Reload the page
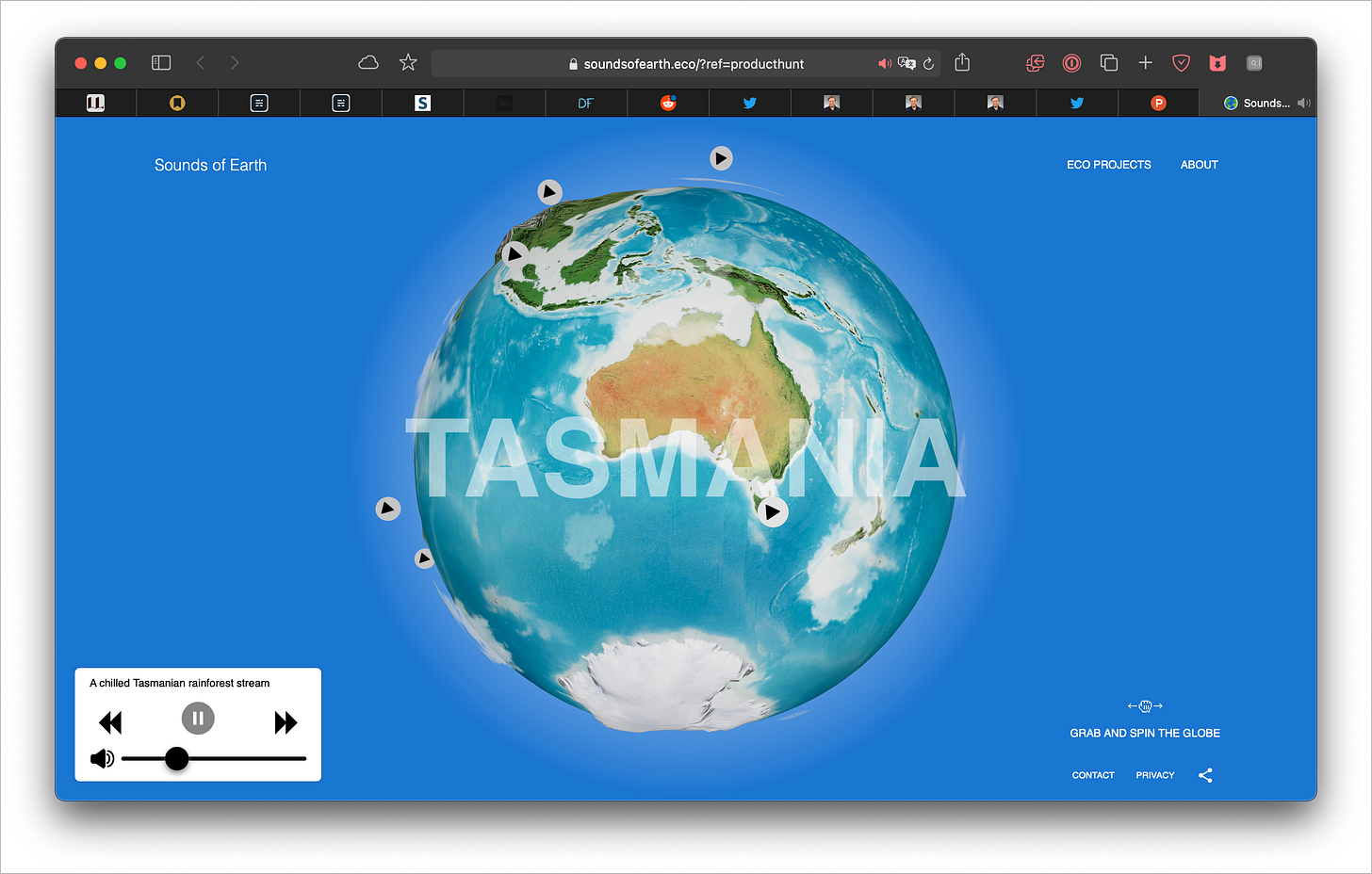Screen dimensions: 1372x874 pos(928,64)
